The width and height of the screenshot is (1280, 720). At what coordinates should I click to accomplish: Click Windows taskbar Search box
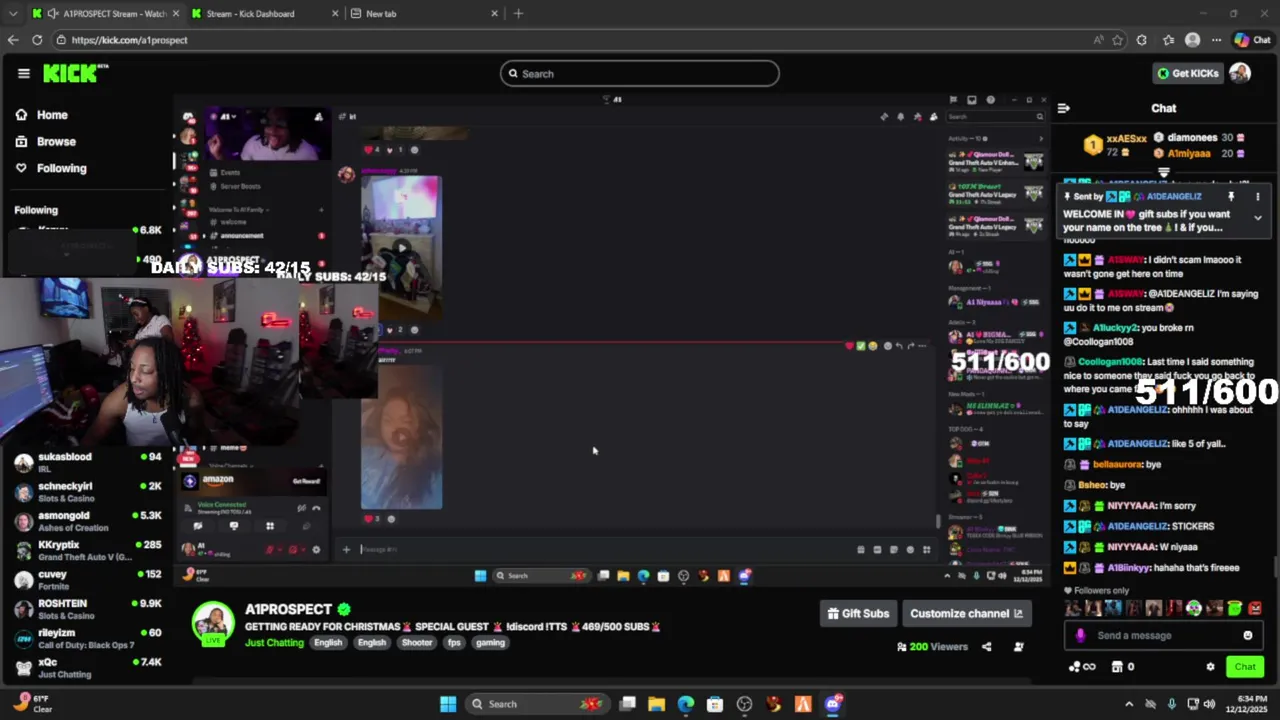538,704
